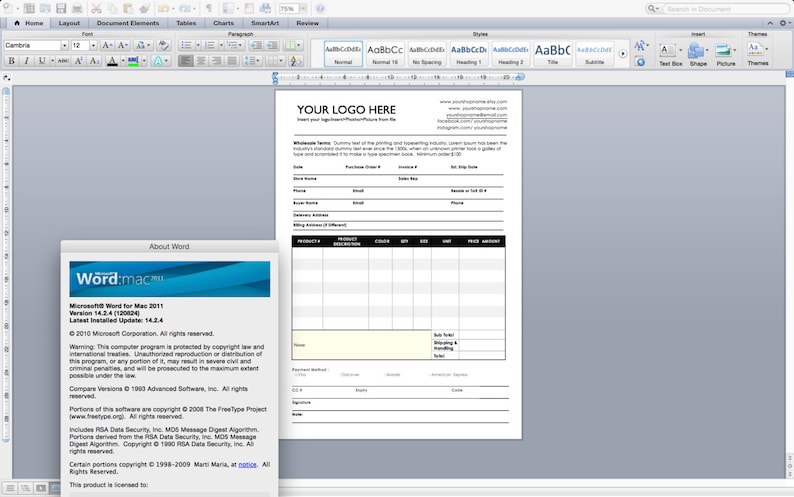Viewport: 794px width, 497px height.
Task: Create a new blank document
Action: pyautogui.click(x=10, y=8)
